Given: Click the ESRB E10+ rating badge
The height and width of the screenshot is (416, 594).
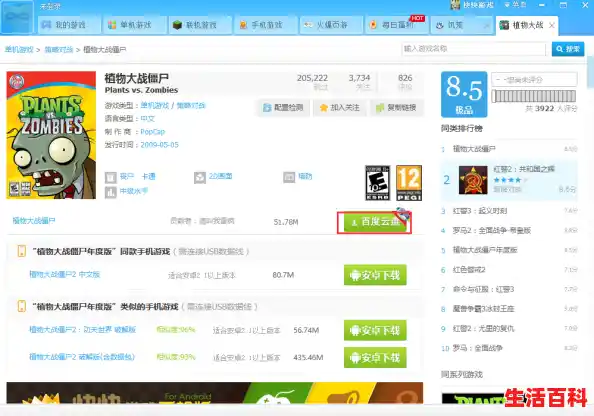Looking at the screenshot, I should pyautogui.click(x=377, y=183).
